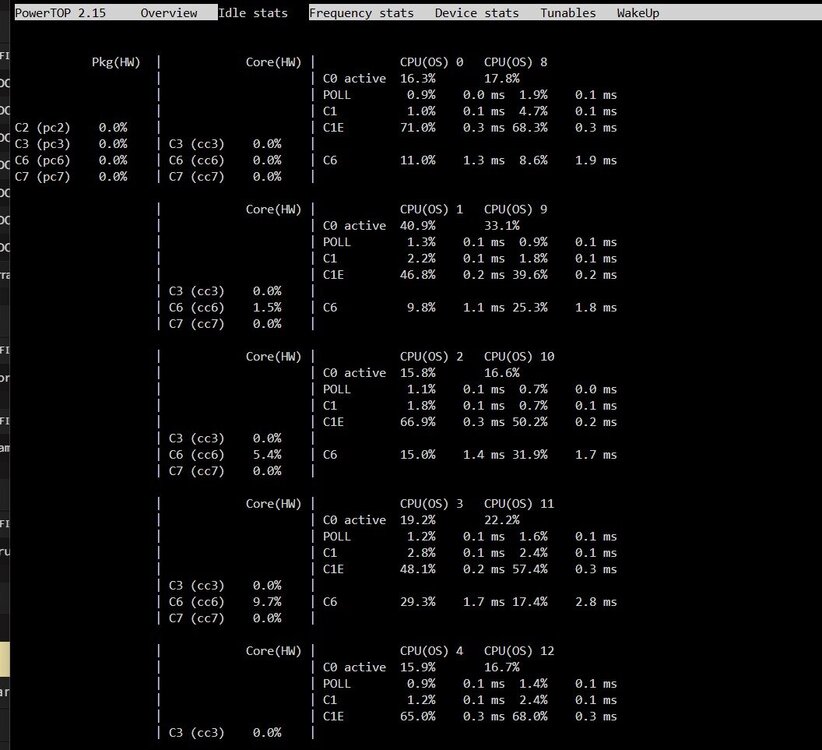Click the 71.0% C1E value for CPU 0
Screen dimensions: 822x750
pos(418,127)
